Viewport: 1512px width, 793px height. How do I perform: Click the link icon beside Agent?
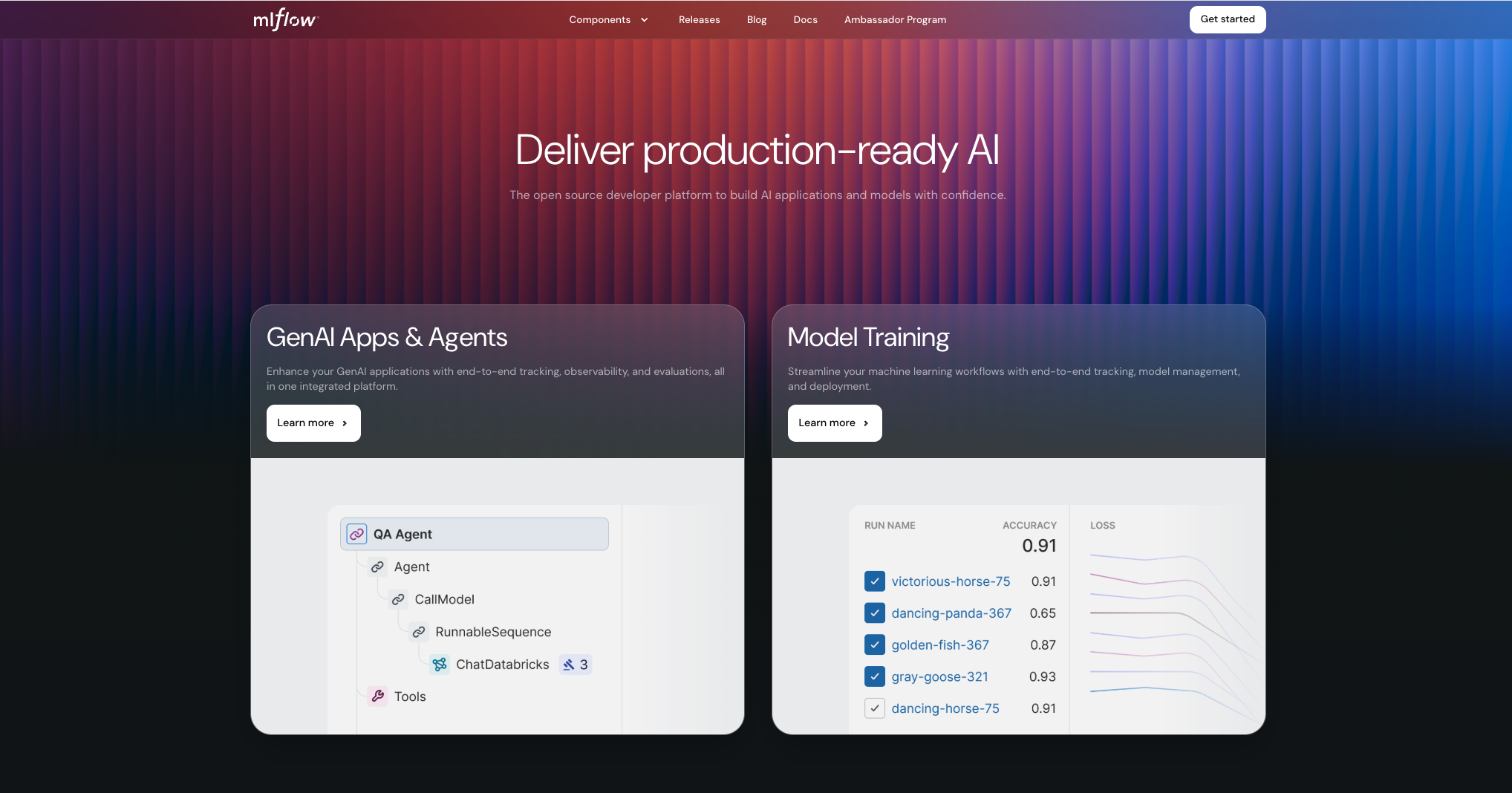[x=378, y=567]
